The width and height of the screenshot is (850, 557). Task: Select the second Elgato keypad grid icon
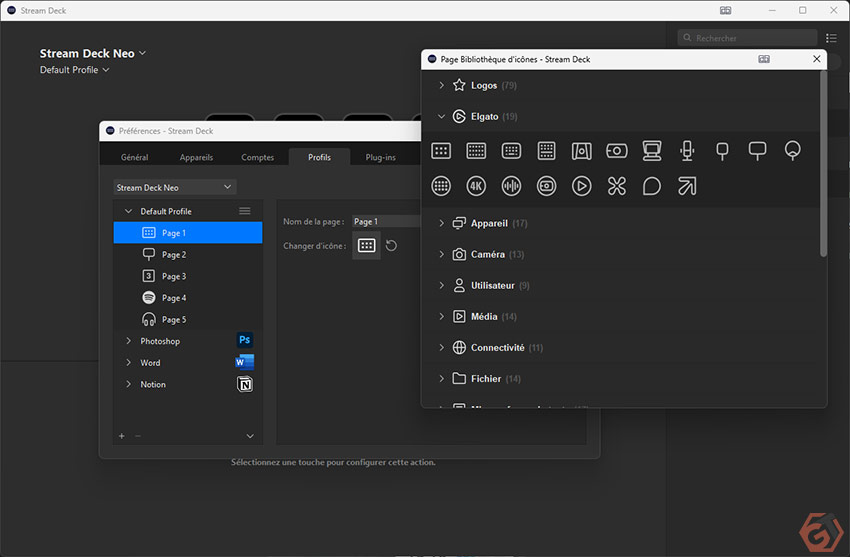[x=476, y=151]
